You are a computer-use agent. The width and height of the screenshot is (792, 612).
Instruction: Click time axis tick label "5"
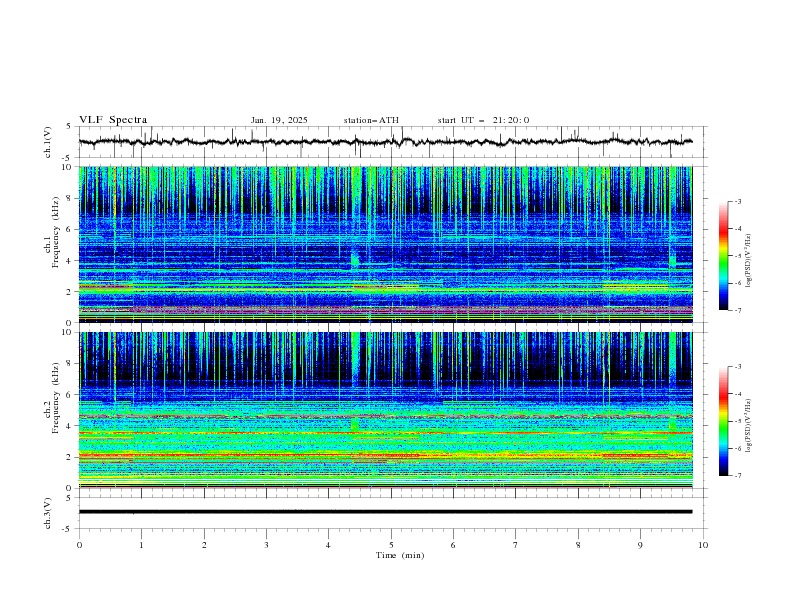coord(391,545)
